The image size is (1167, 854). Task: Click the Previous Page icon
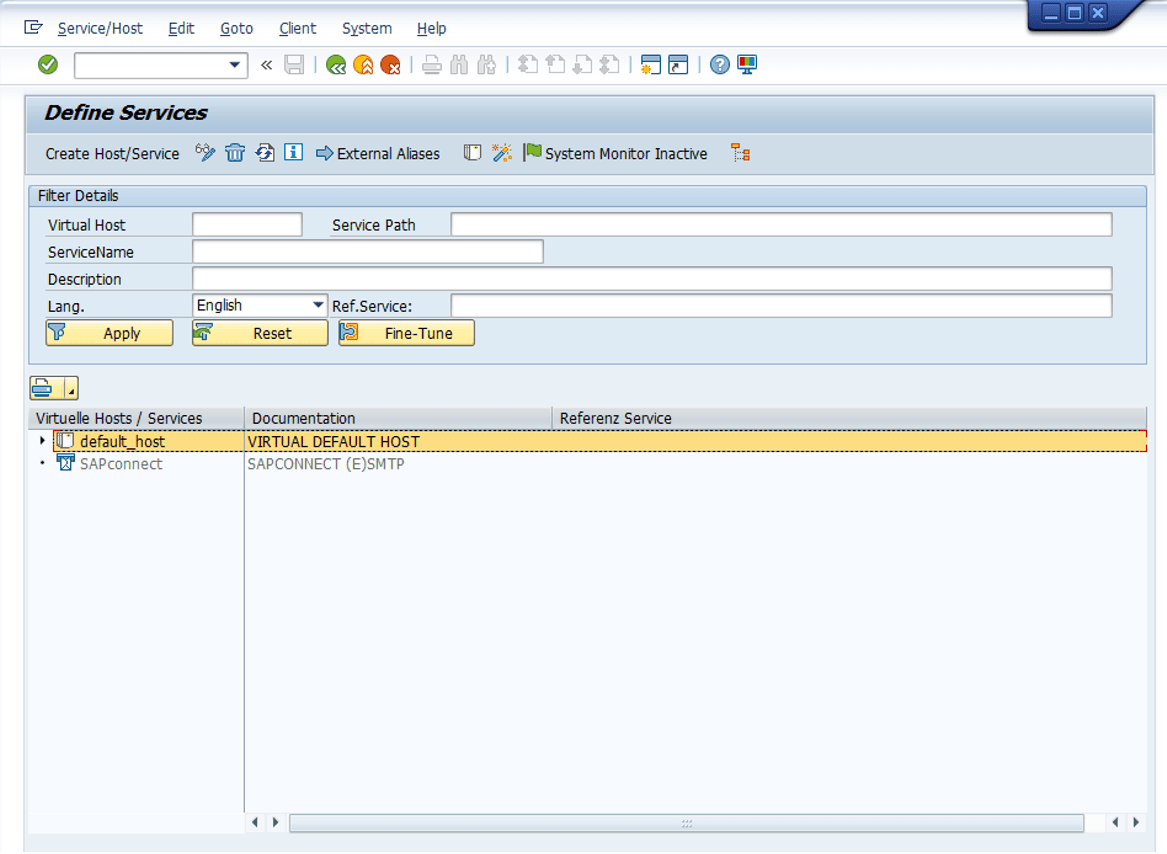click(x=555, y=65)
